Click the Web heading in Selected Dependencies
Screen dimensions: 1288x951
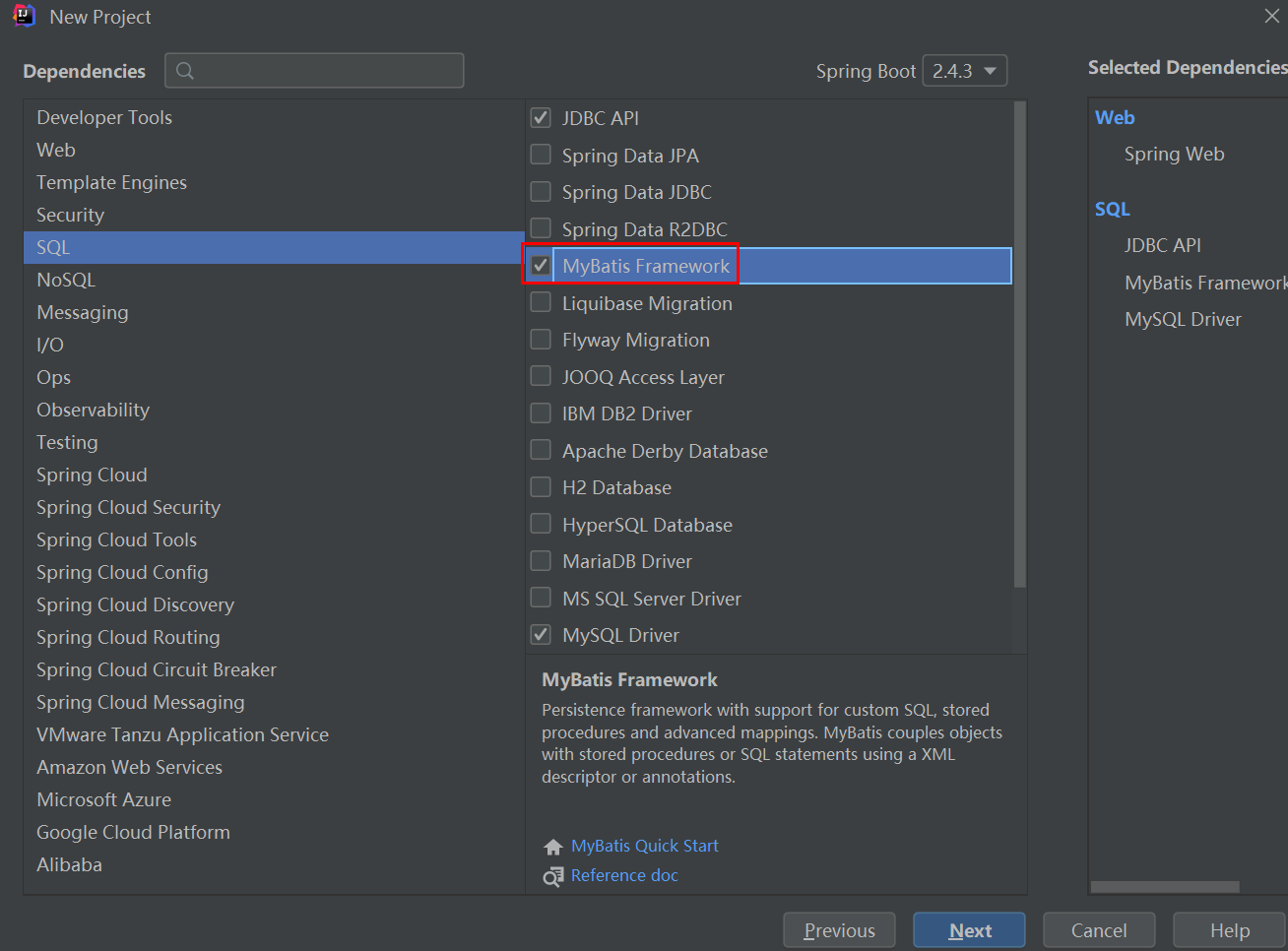1115,117
